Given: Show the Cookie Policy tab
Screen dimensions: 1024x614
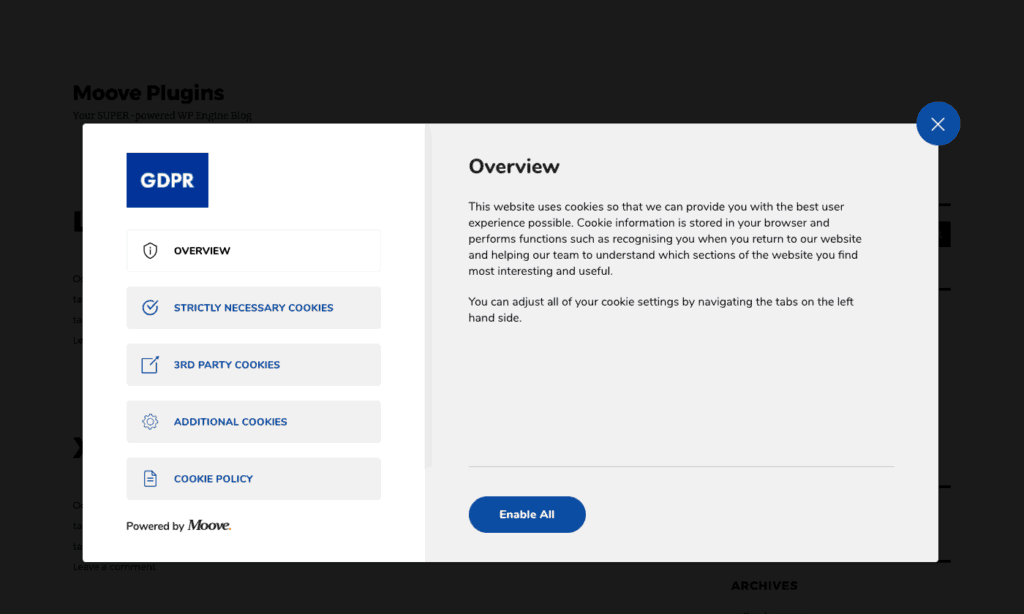Looking at the screenshot, I should [253, 479].
